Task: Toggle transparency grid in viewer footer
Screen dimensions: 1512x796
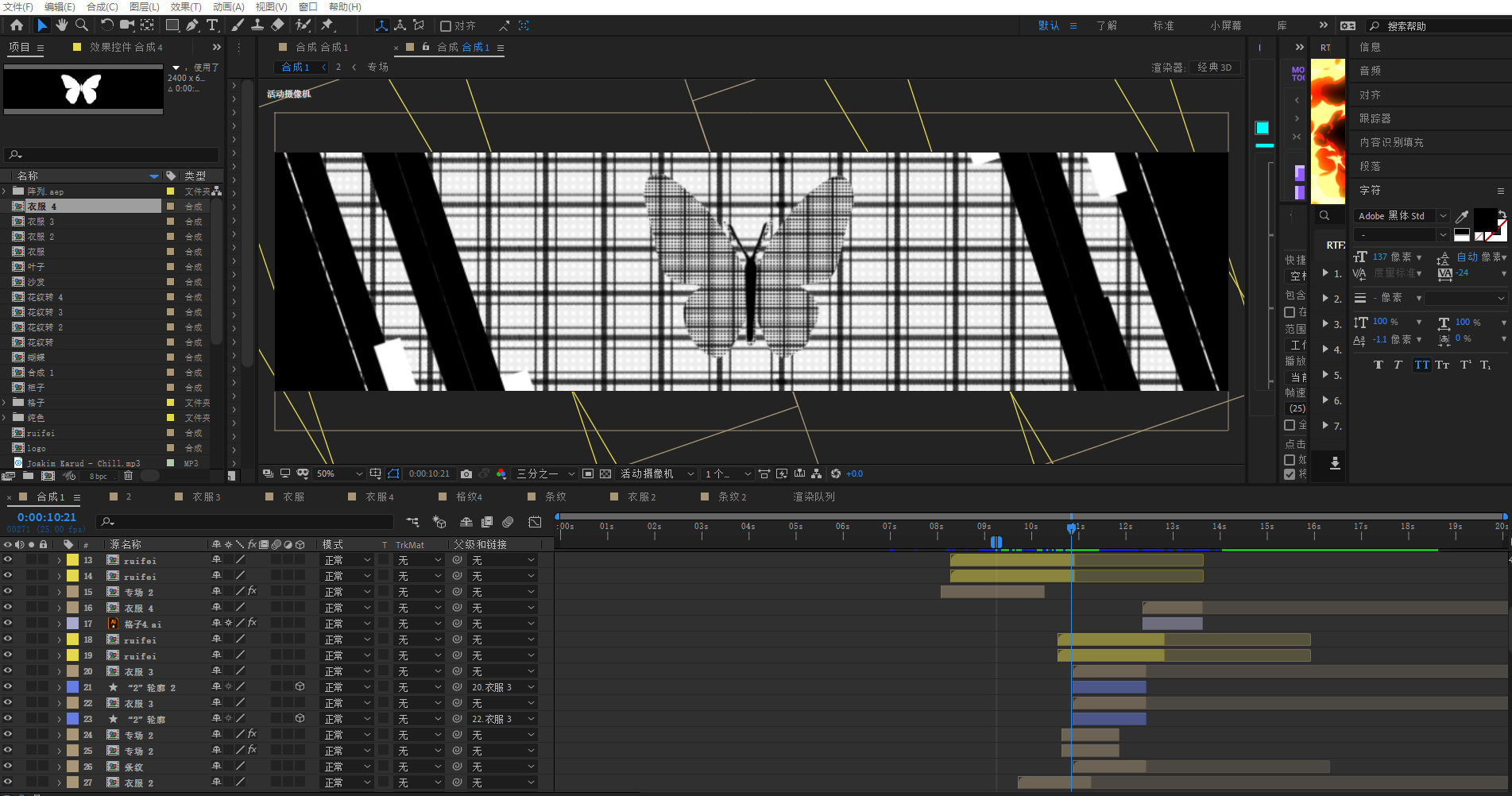Action: 605,473
